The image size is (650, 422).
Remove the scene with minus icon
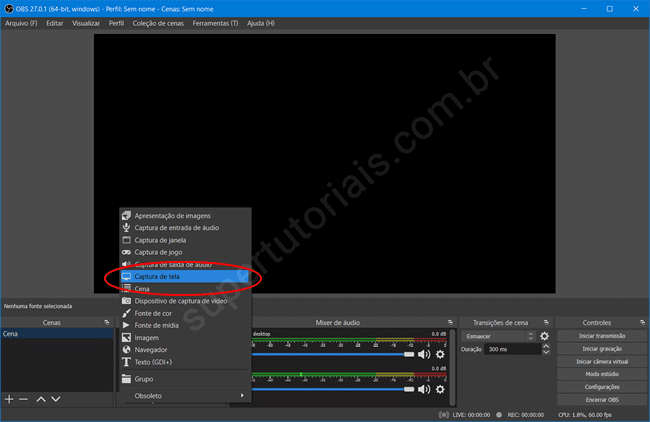[24, 399]
